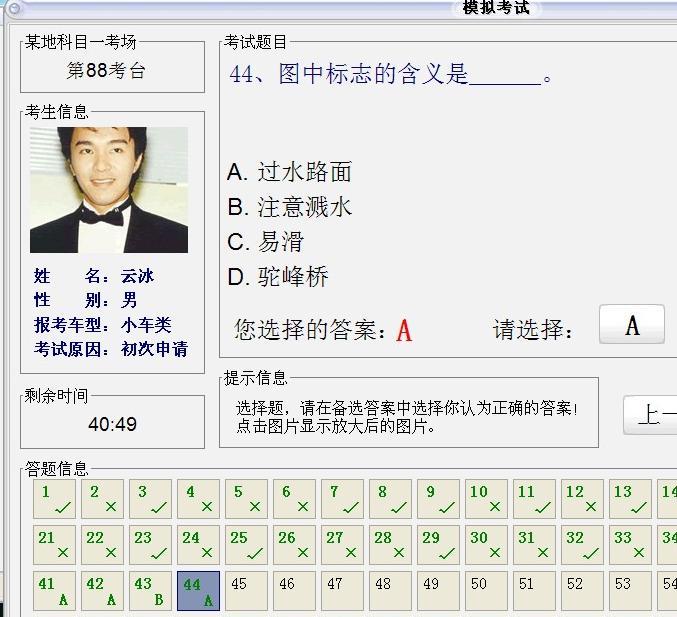Select question 41 answered A
The width and height of the screenshot is (677, 617).
point(54,591)
